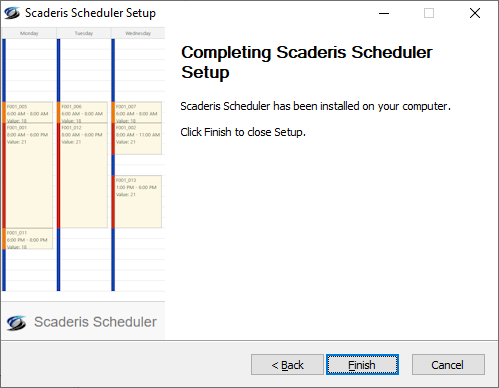
Task: Select the Monday column header
Action: tap(29, 33)
